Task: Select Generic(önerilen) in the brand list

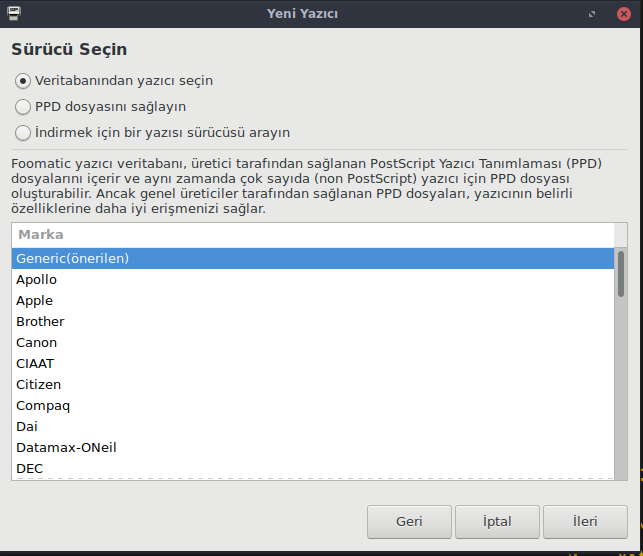Action: tap(72, 258)
